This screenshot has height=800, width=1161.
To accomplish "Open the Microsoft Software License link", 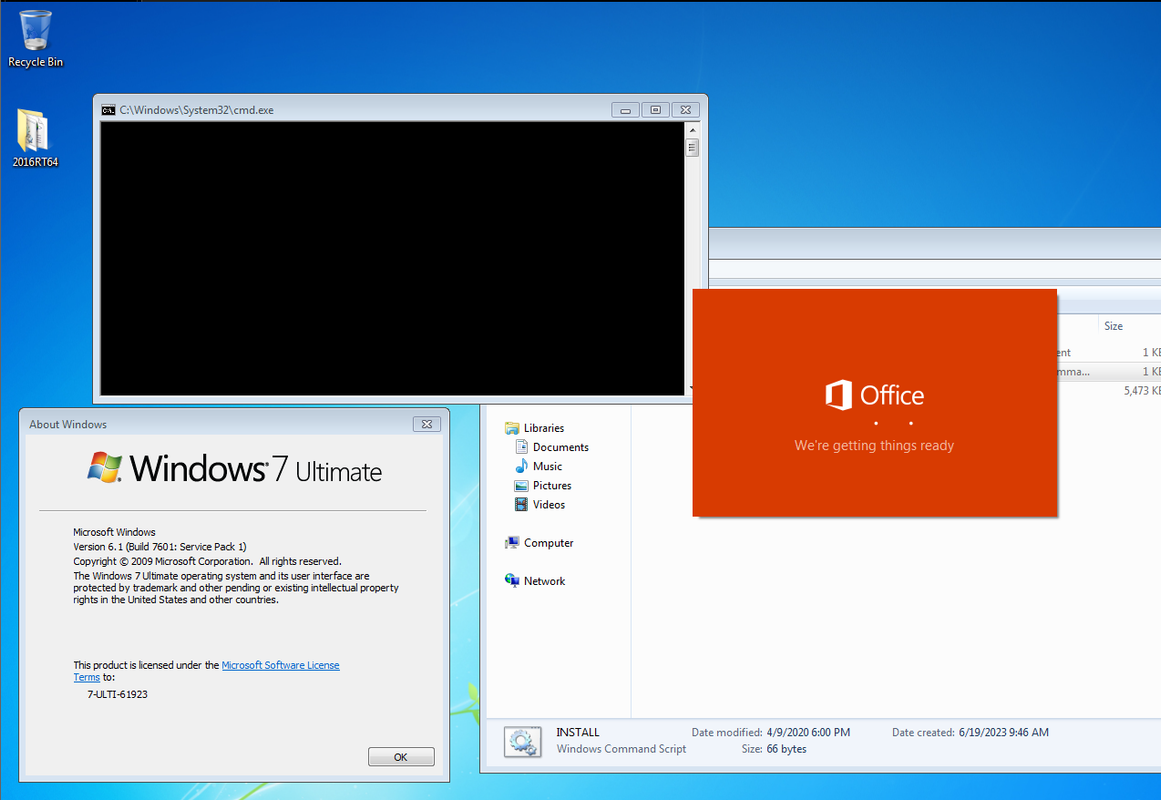I will [281, 665].
